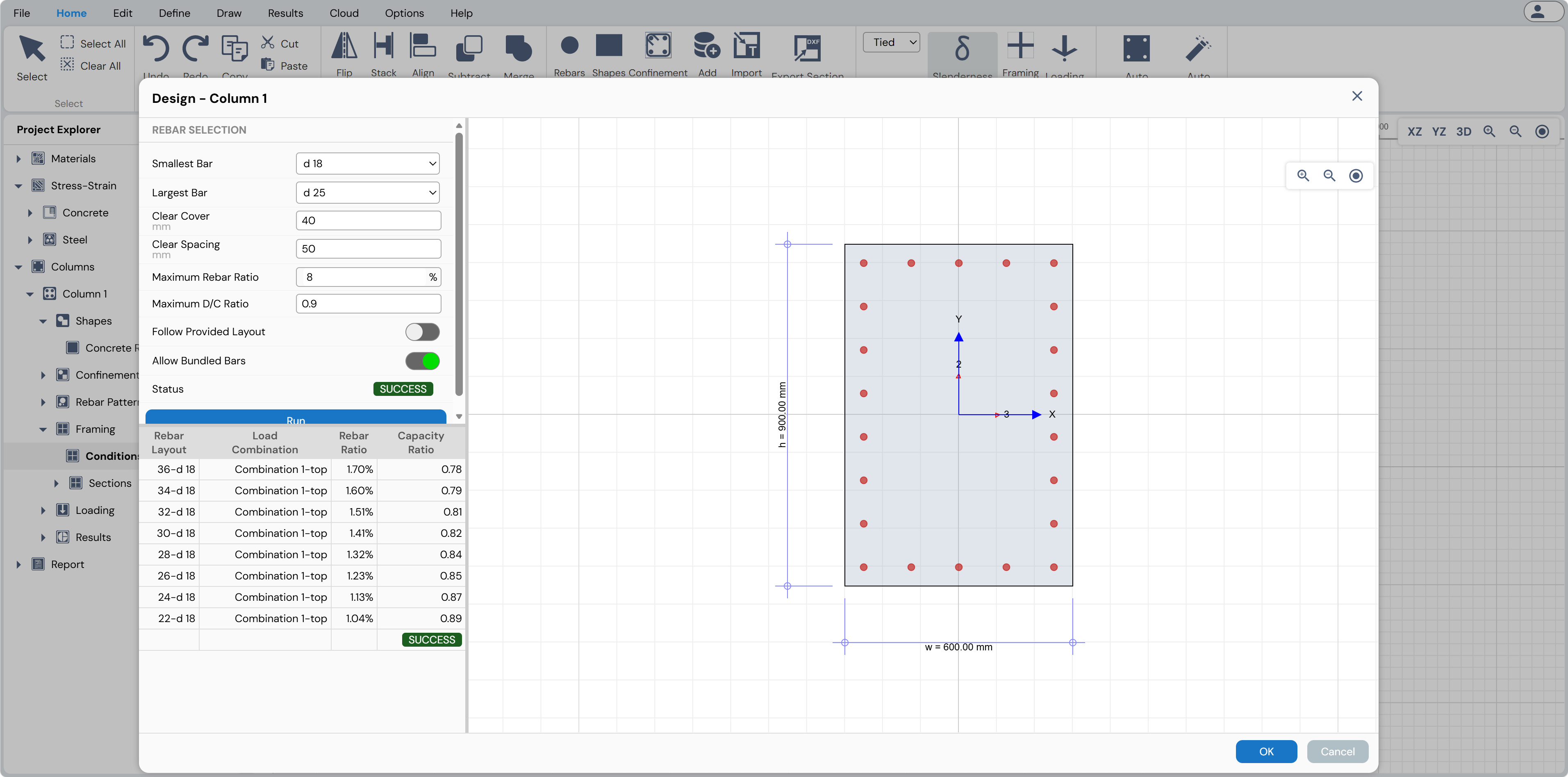Expand the Concrete tree node
This screenshot has height=777, width=1568.
[30, 213]
